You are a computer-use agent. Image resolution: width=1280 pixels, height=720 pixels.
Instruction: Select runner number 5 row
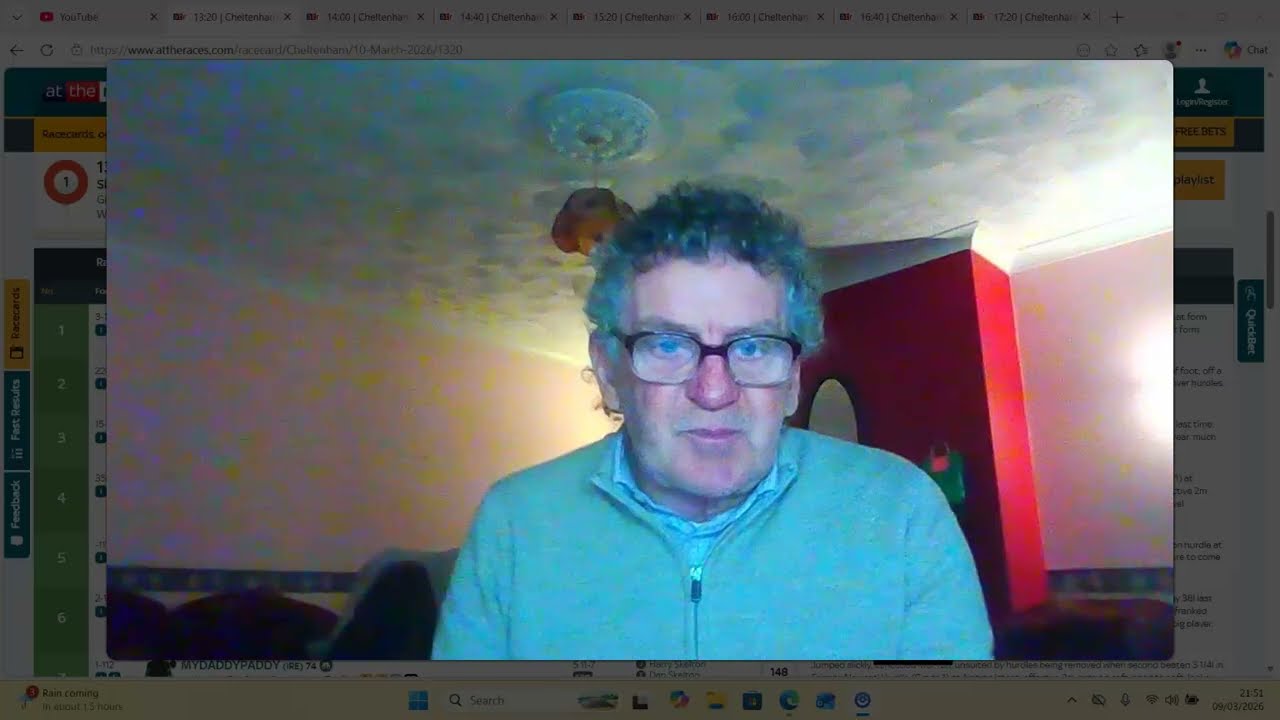[61, 558]
